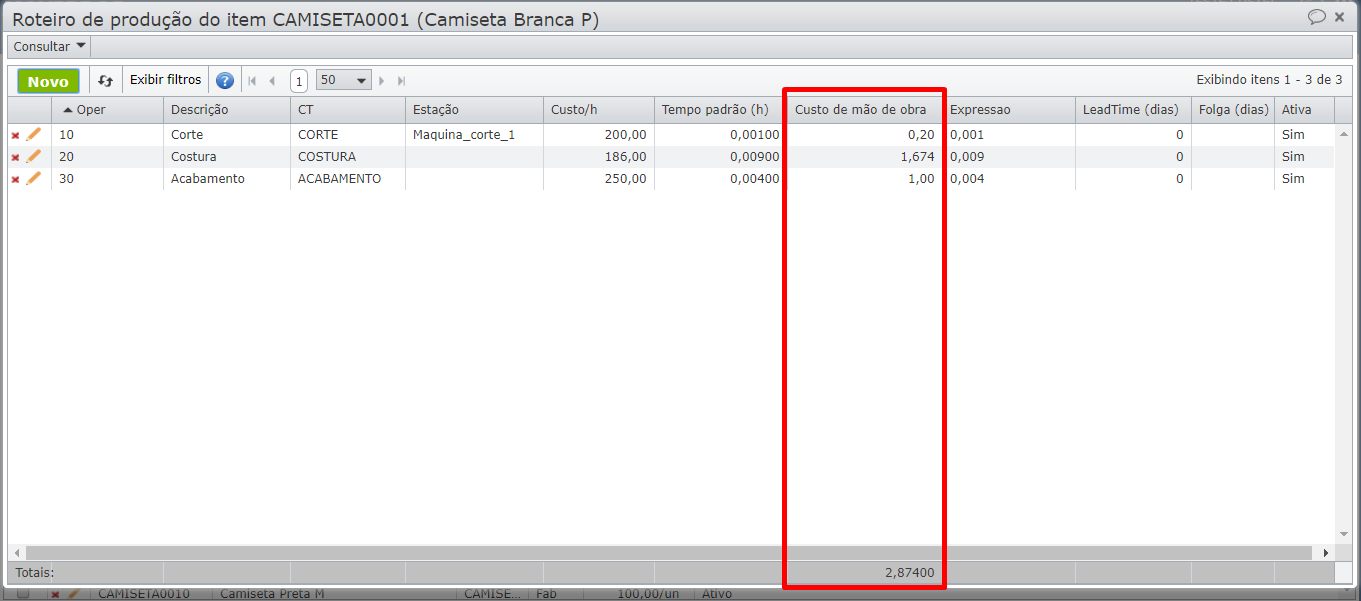Image resolution: width=1361 pixels, height=601 pixels.
Task: Click the 2,87400 total value
Action: (x=909, y=573)
